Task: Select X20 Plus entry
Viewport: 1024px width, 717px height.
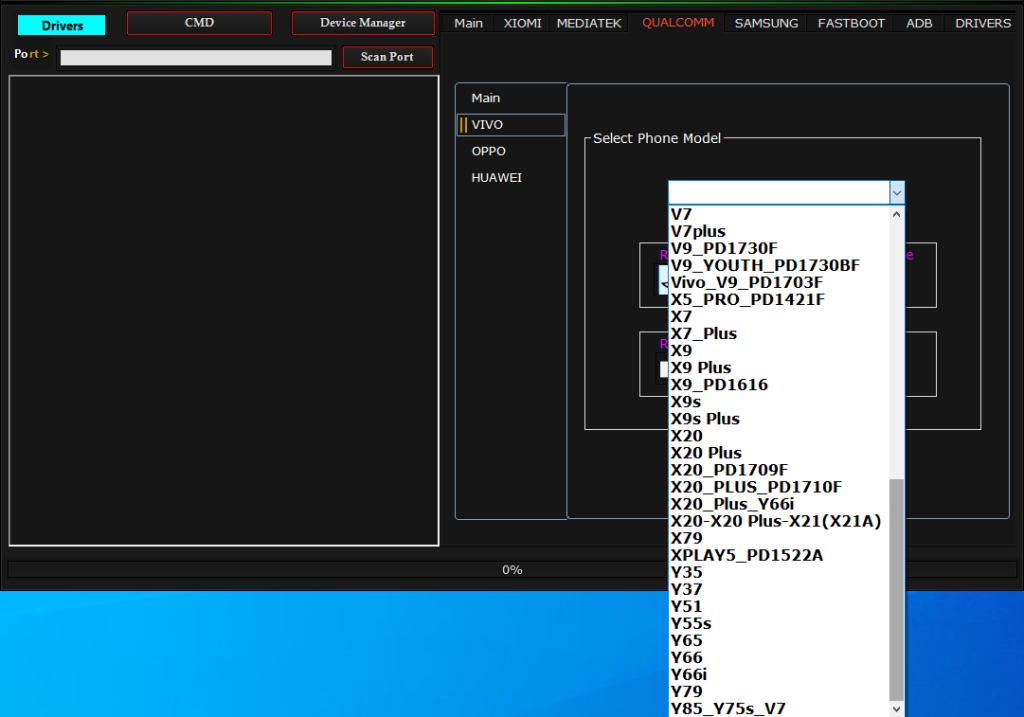Action: [779, 453]
